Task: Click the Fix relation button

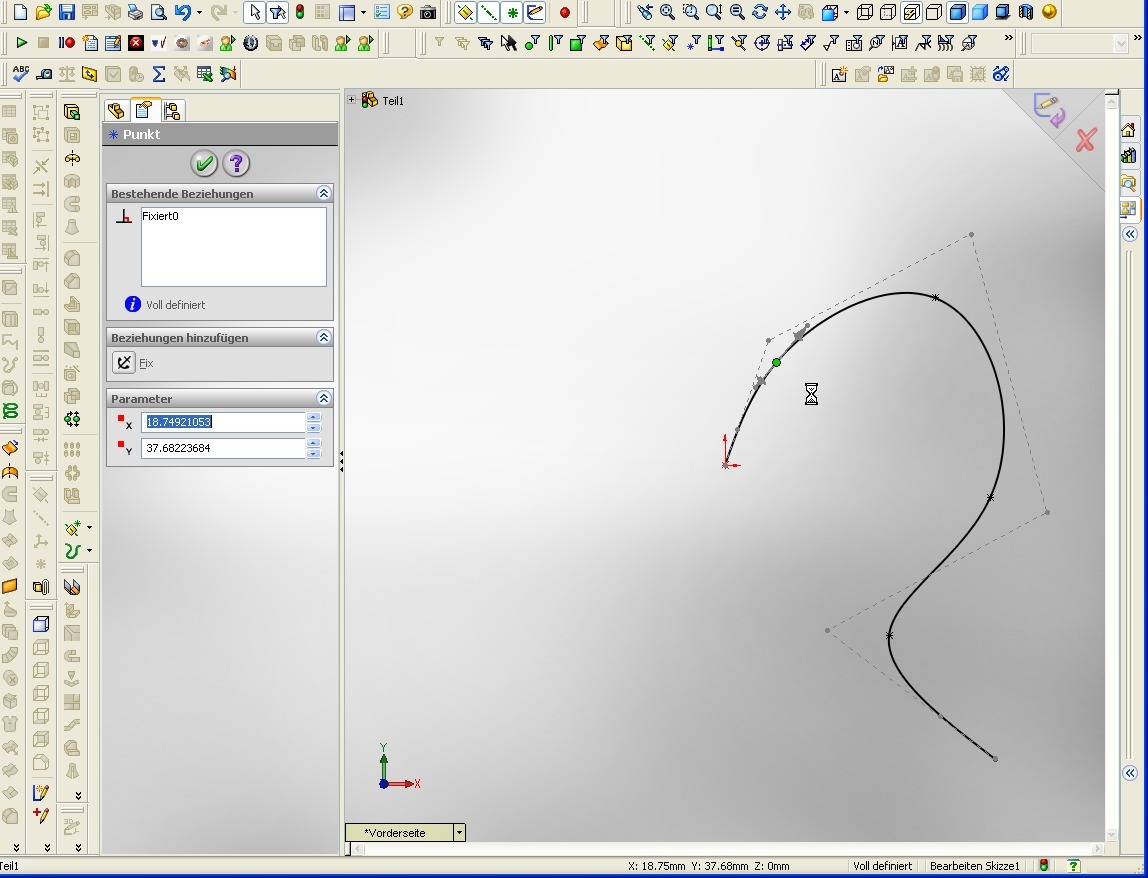Action: 124,363
